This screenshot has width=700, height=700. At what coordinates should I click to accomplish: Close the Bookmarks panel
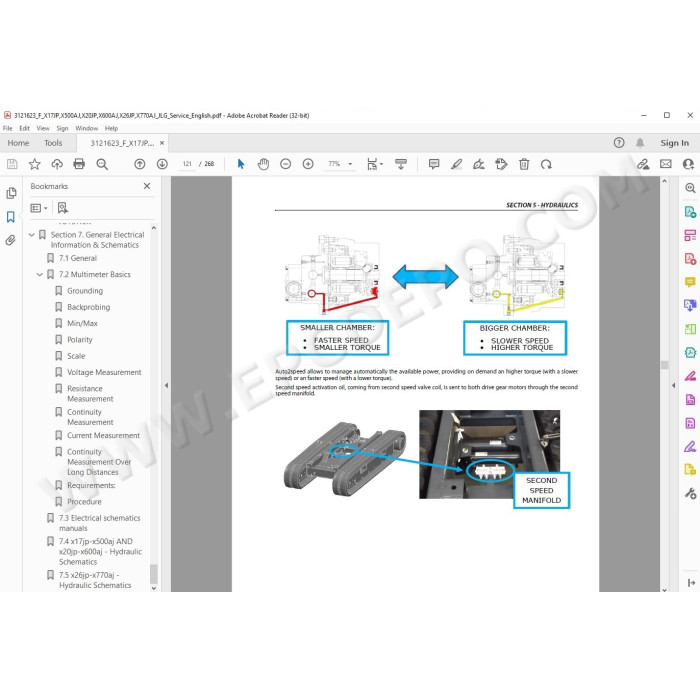(x=147, y=186)
